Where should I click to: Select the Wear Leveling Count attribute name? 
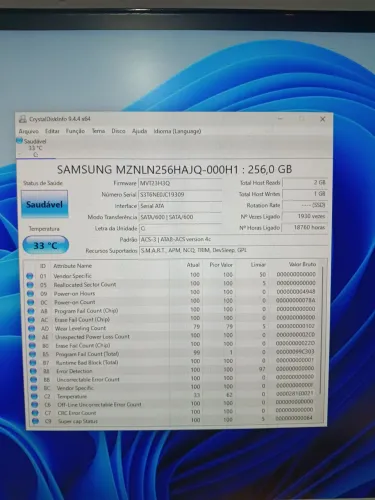point(80,328)
